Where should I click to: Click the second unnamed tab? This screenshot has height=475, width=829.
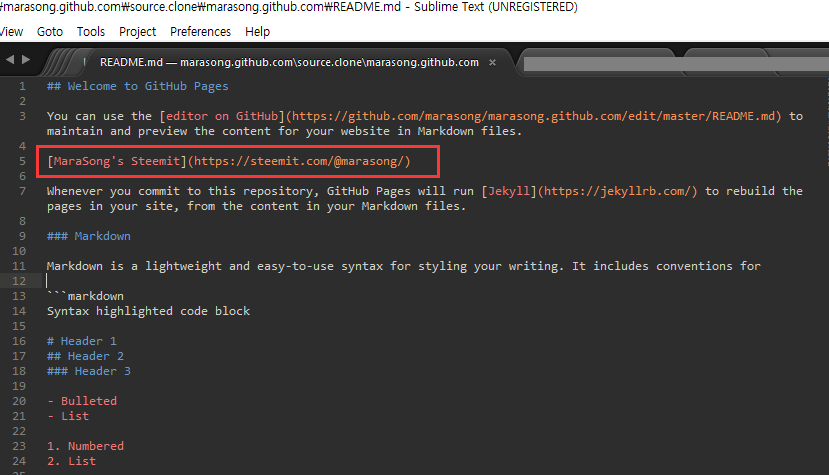point(598,62)
